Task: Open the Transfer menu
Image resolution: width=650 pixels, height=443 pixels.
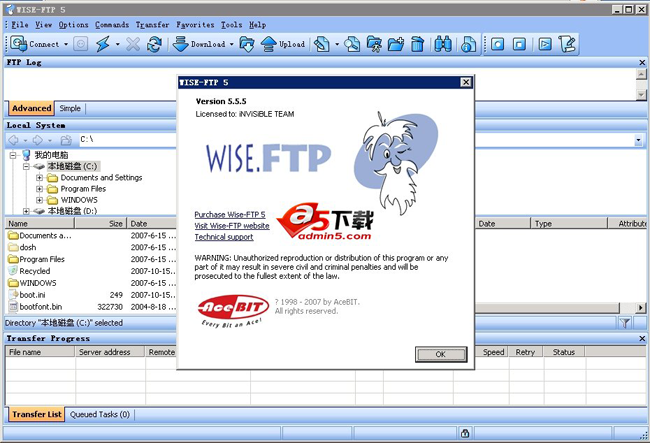Action: [153, 25]
